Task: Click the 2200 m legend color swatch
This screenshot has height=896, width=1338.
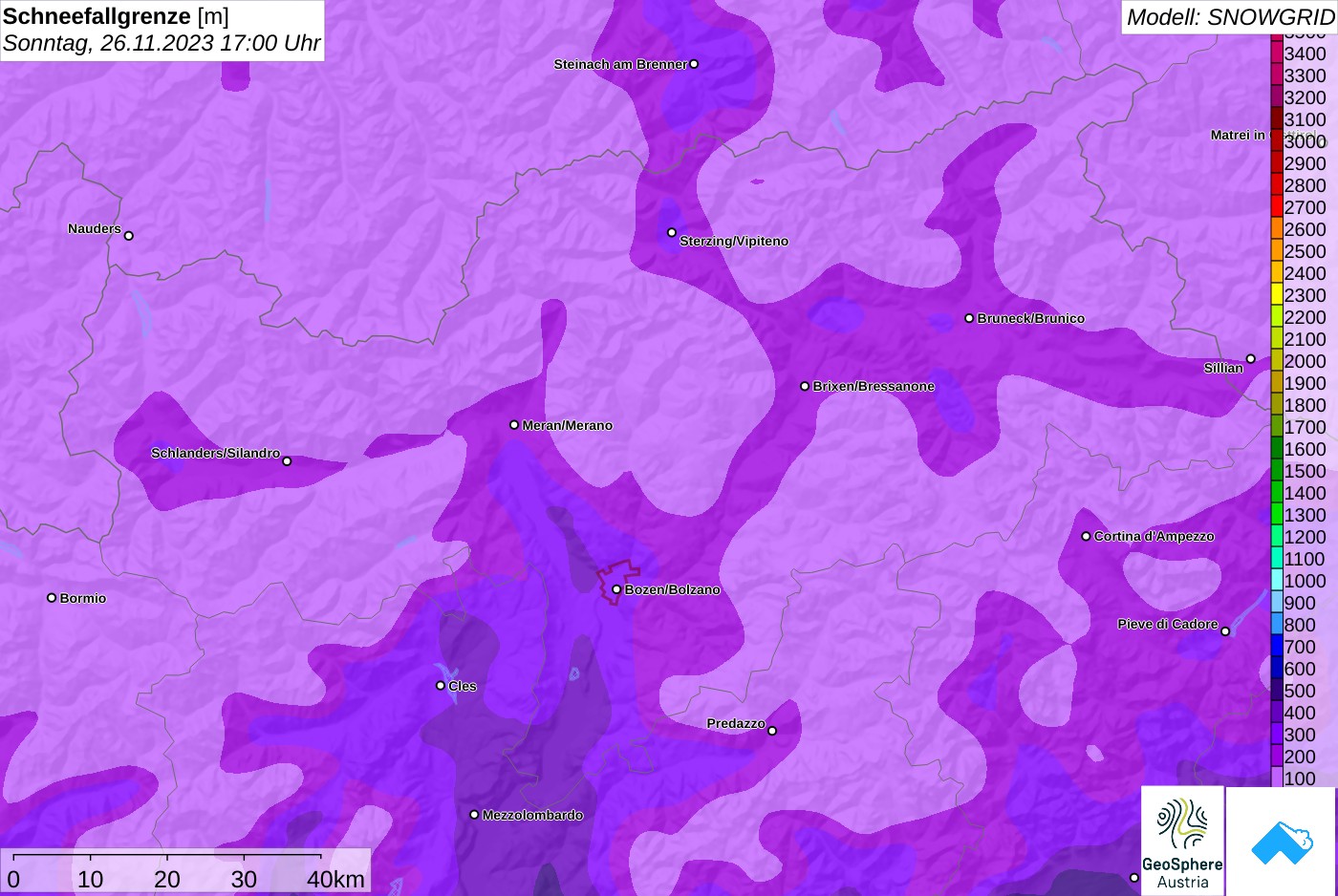Action: click(x=1277, y=316)
